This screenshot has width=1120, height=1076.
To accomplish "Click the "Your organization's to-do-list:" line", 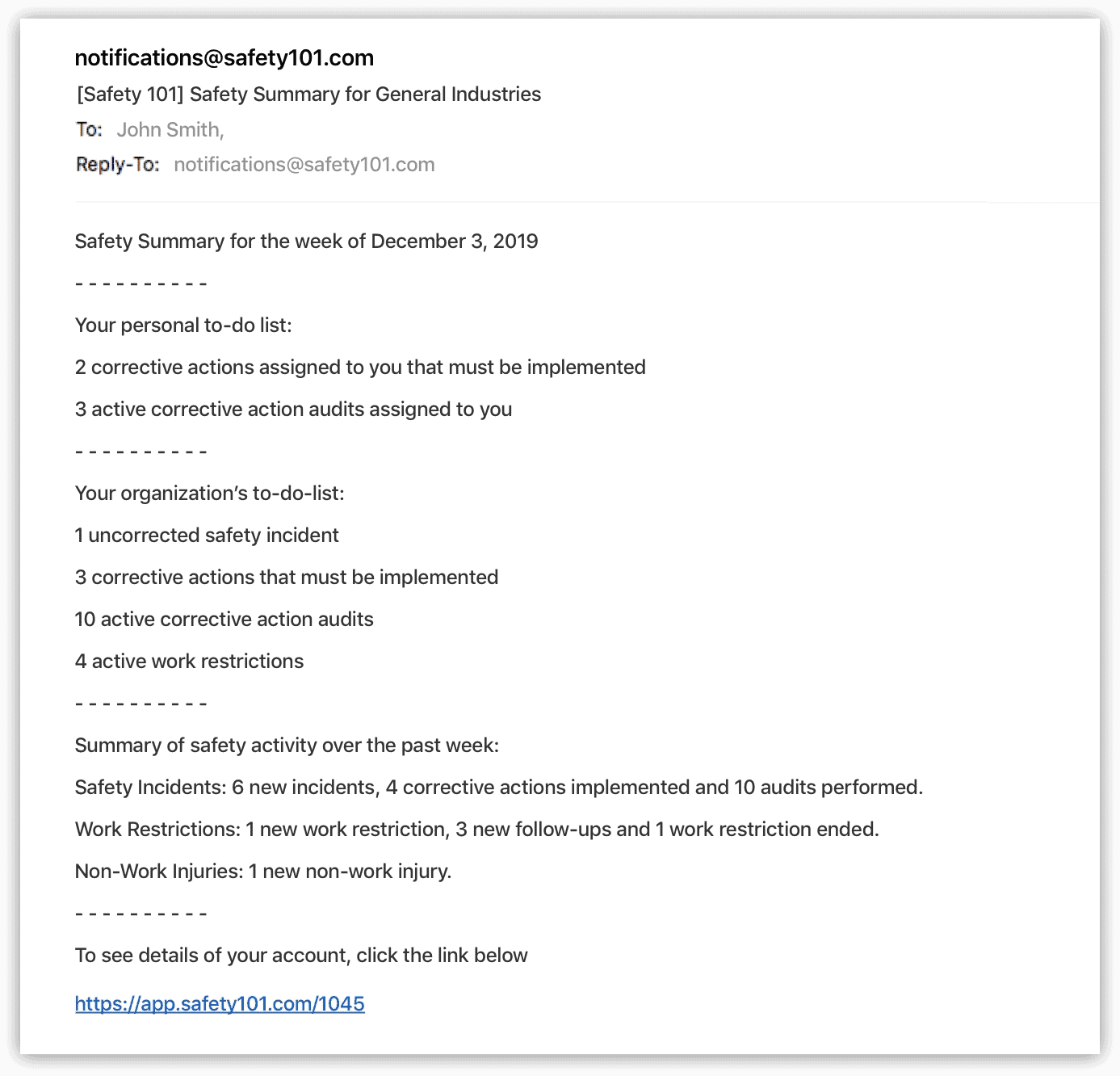I will pos(210,494).
